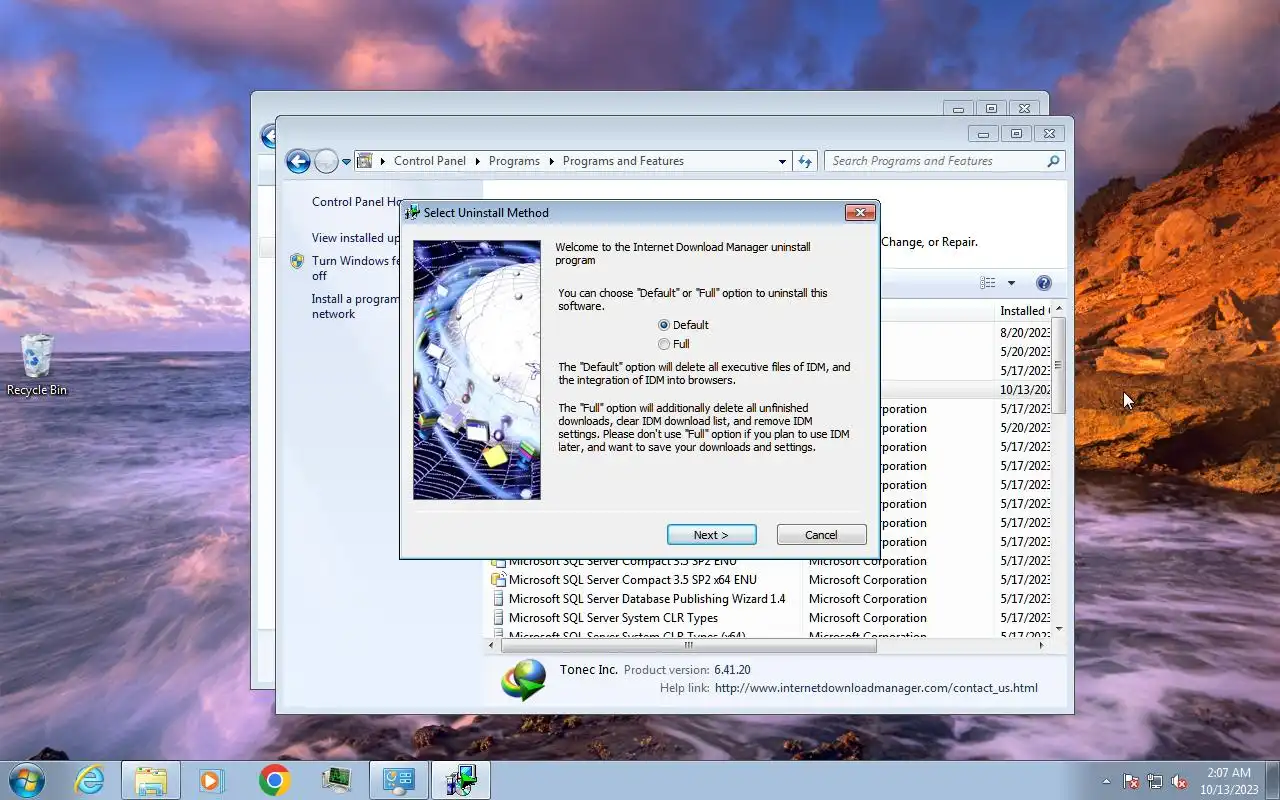Click the Windows features shield icon
This screenshot has height=800, width=1280.
point(297,261)
